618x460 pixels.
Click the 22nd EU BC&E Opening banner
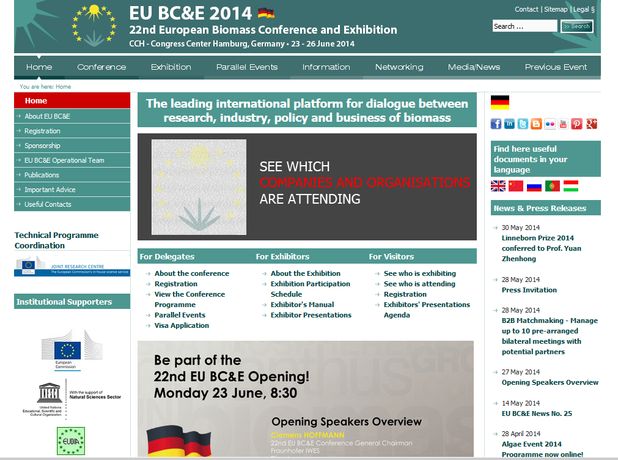tap(305, 399)
